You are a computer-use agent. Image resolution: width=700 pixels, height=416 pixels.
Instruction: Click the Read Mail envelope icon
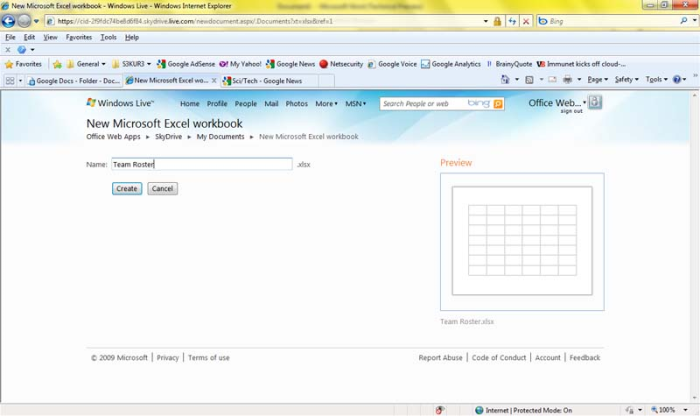coord(552,79)
